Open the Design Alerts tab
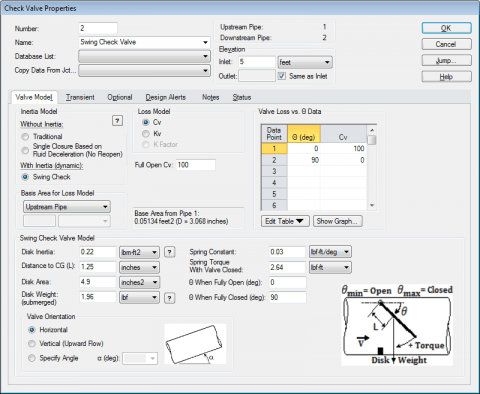Viewport: 480px width, 394px height. (165, 97)
